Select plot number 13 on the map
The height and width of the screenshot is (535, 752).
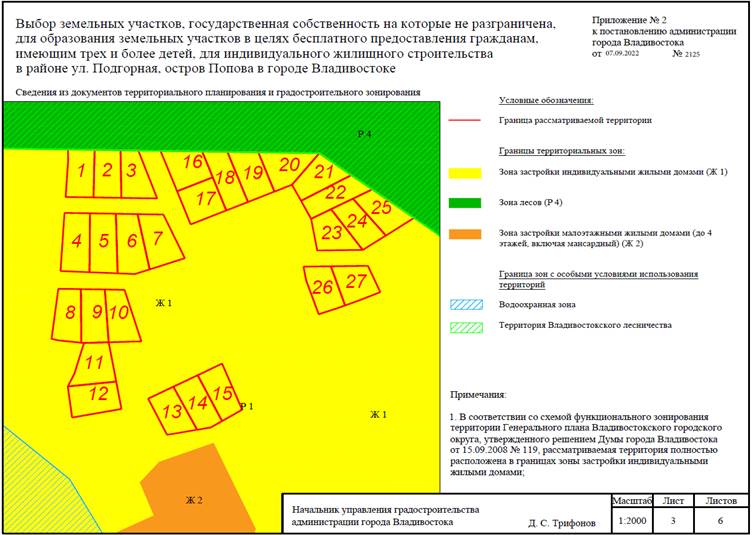click(173, 411)
